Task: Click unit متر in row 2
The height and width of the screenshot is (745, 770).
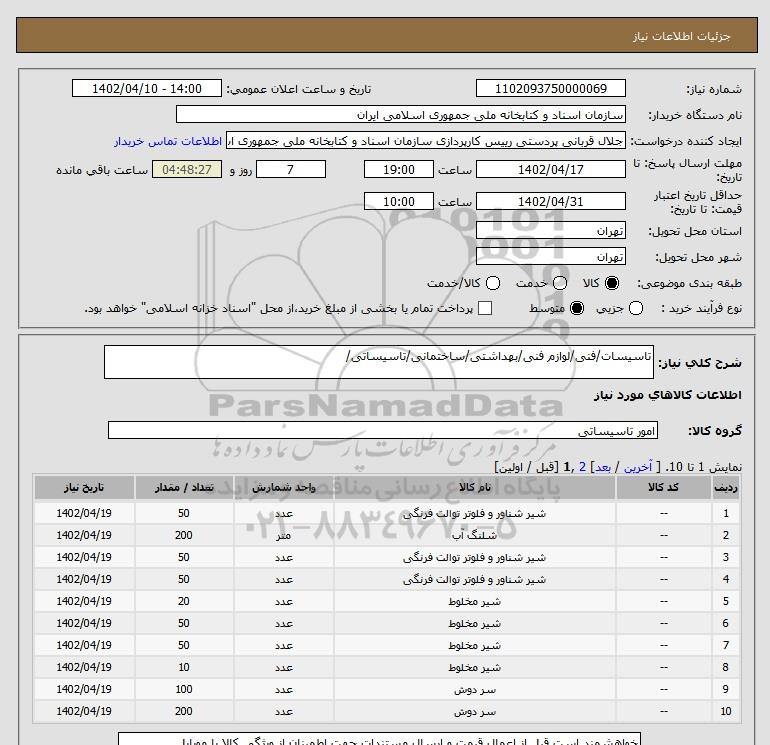Action: (x=284, y=536)
